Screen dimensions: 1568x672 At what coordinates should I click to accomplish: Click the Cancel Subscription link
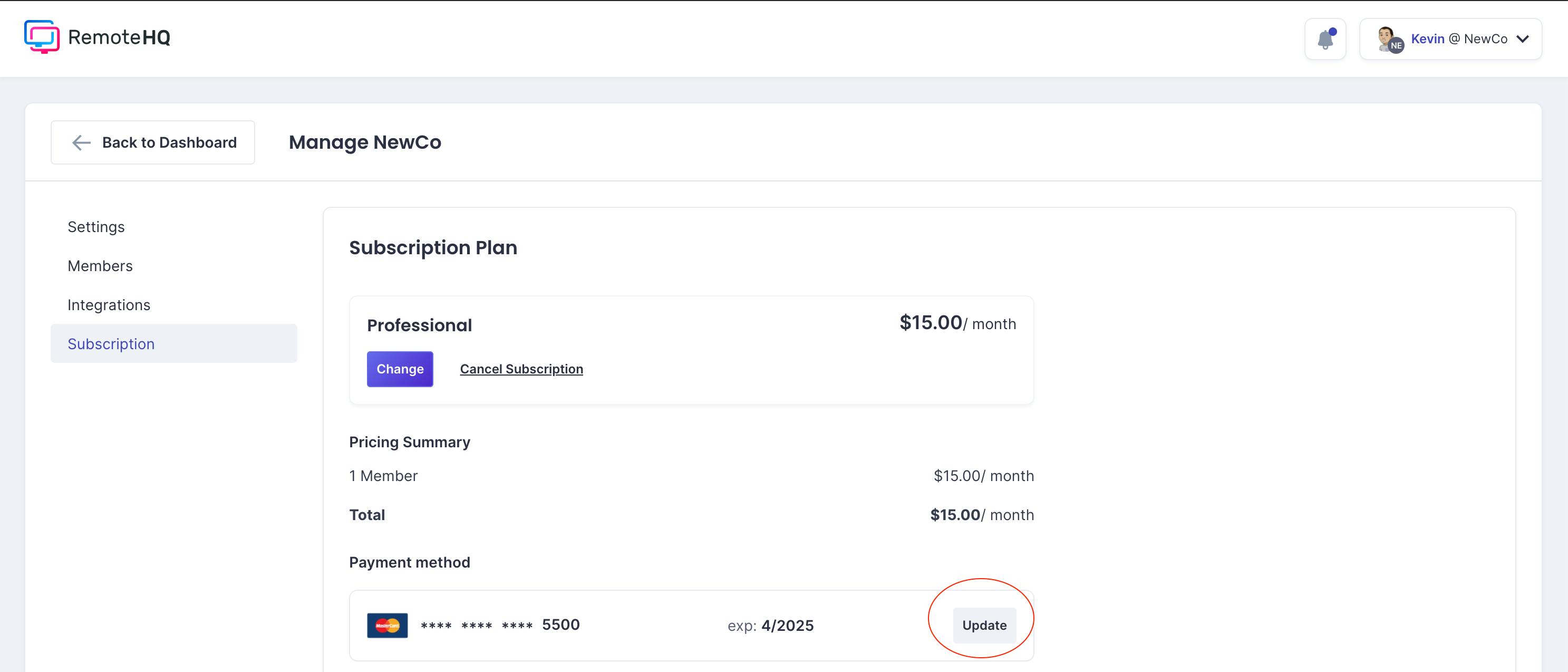coord(521,369)
